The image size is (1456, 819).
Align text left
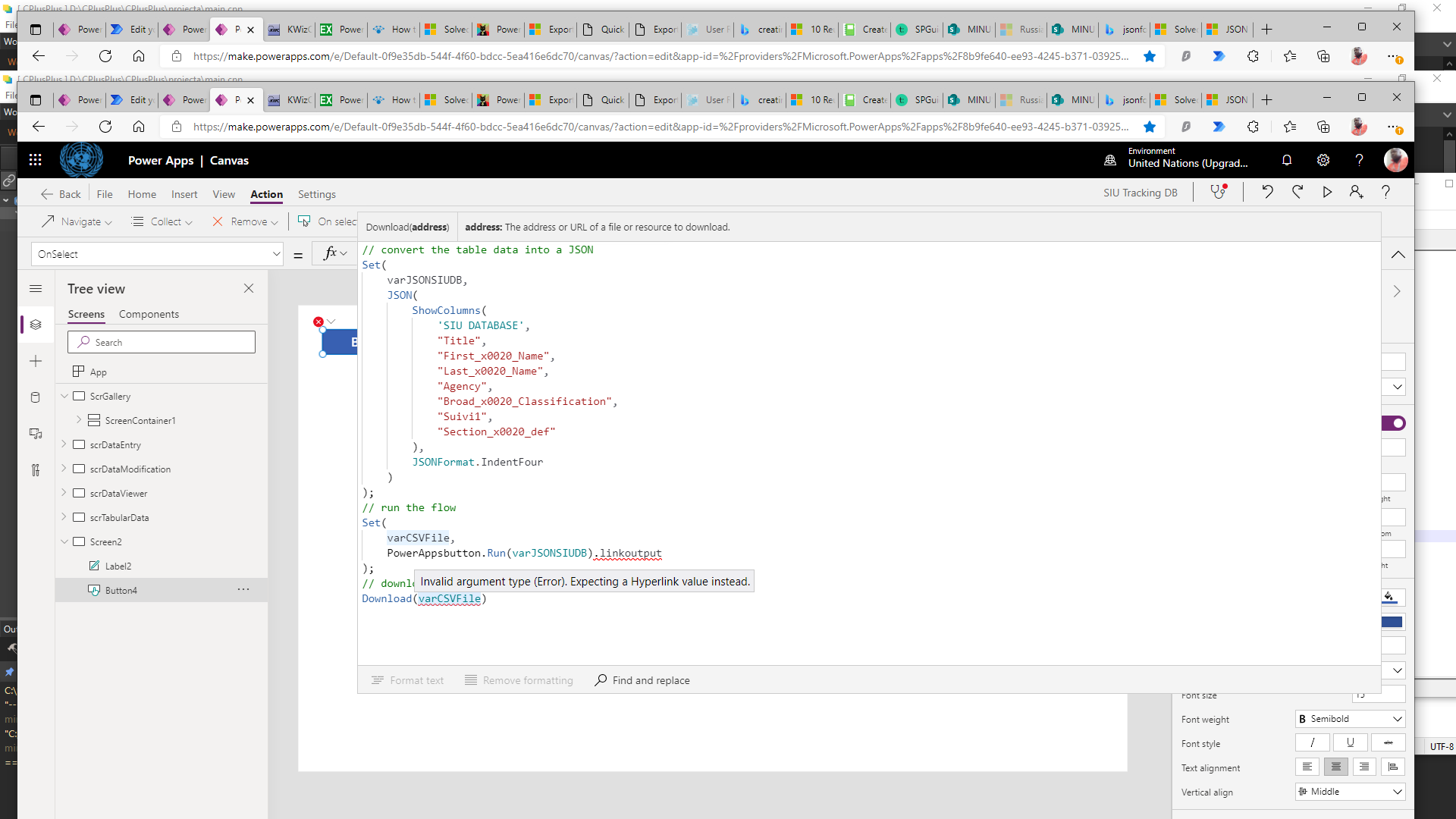(x=1307, y=767)
